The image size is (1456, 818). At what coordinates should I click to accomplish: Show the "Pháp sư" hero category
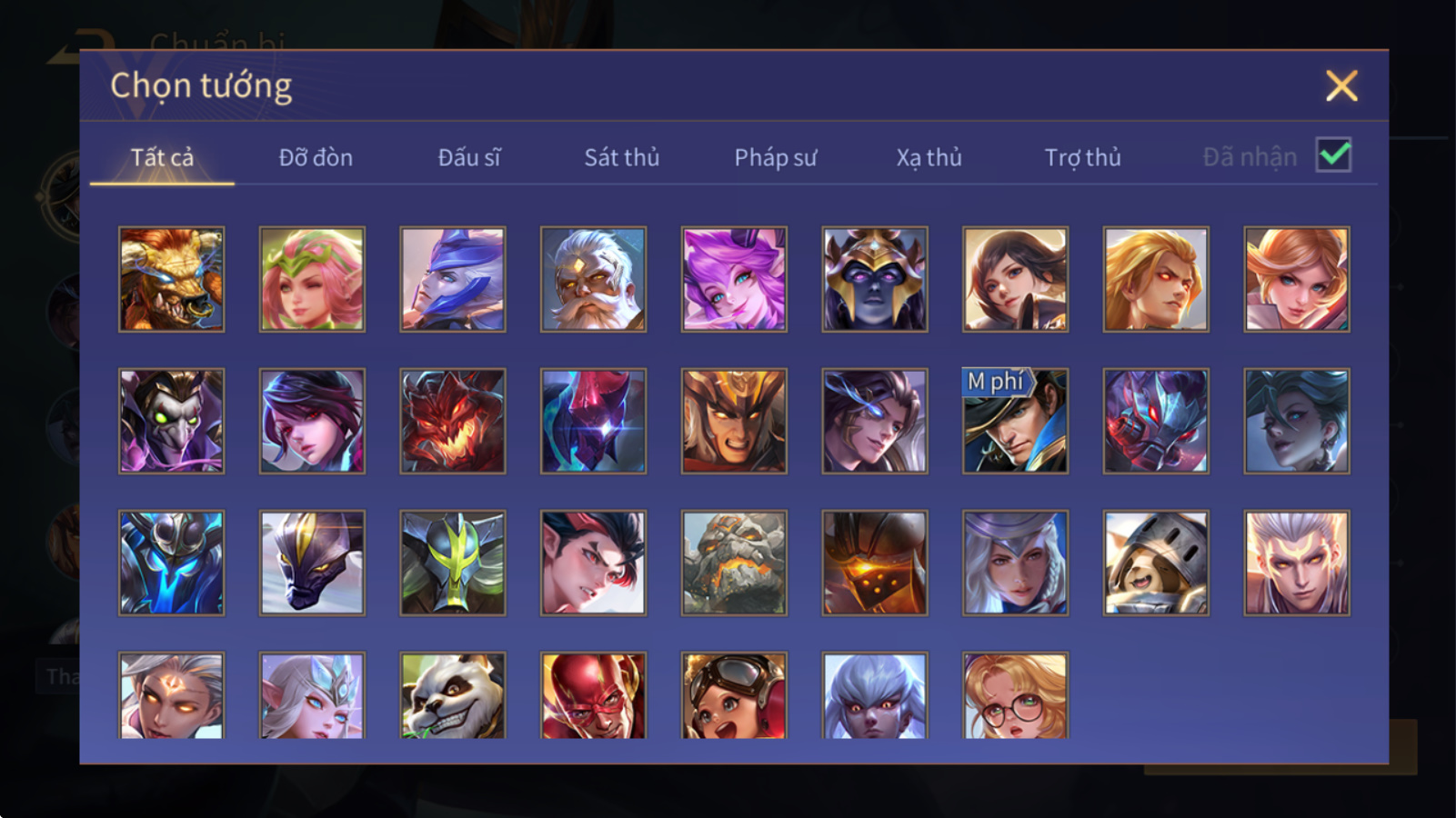pos(776,157)
